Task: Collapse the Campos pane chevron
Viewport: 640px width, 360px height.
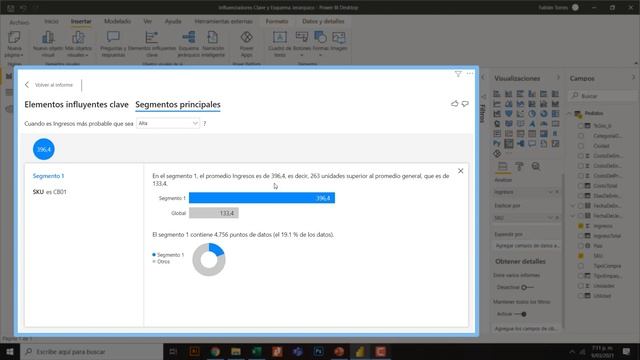Action: pyautogui.click(x=633, y=78)
